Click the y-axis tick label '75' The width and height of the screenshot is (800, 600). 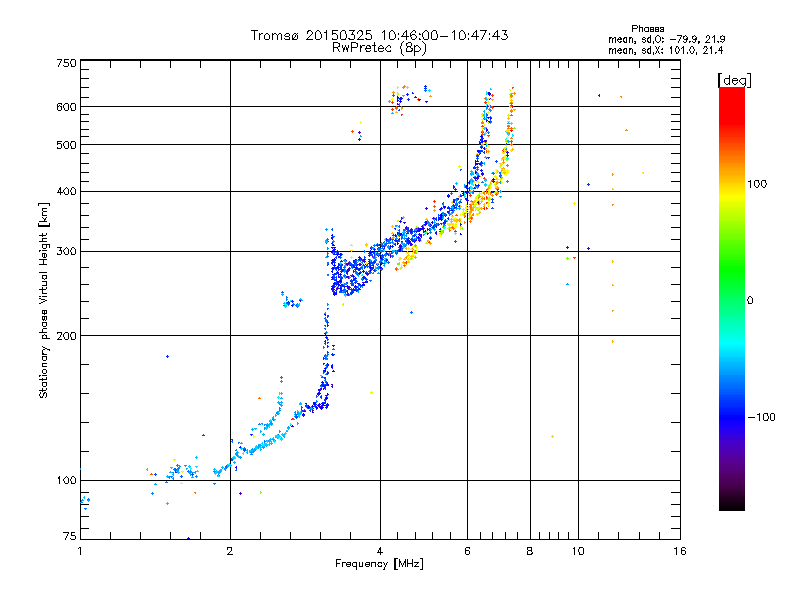[70, 536]
